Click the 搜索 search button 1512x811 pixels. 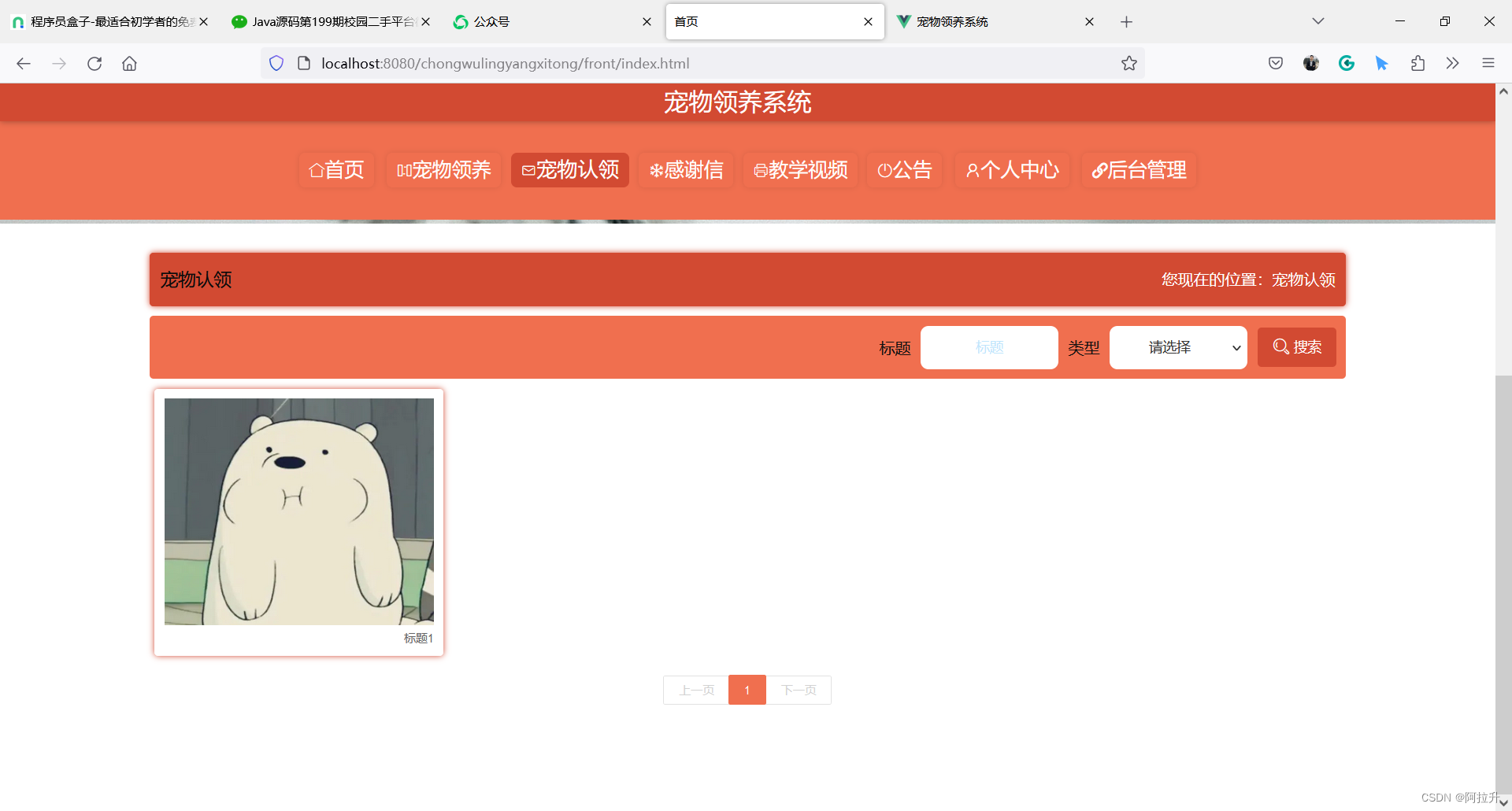pyautogui.click(x=1297, y=347)
